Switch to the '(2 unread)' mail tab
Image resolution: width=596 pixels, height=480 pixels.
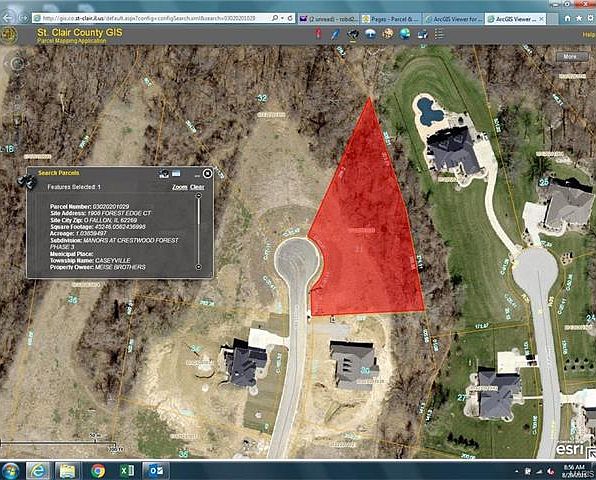click(x=328, y=19)
